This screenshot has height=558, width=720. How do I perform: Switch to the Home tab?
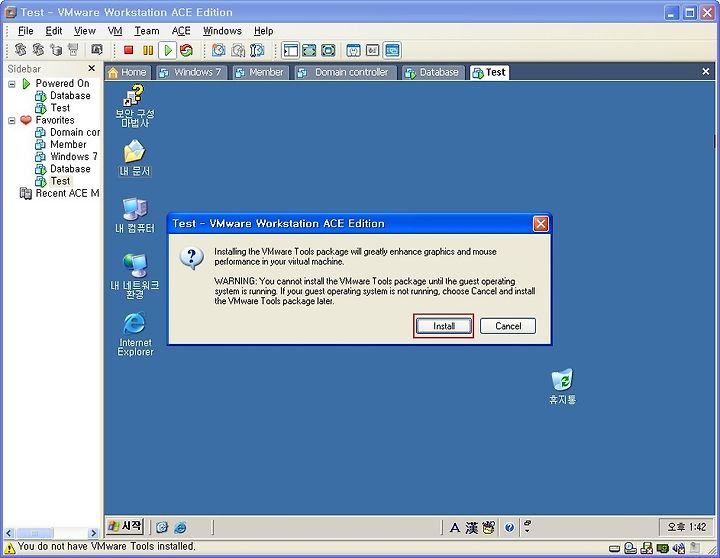[x=128, y=72]
